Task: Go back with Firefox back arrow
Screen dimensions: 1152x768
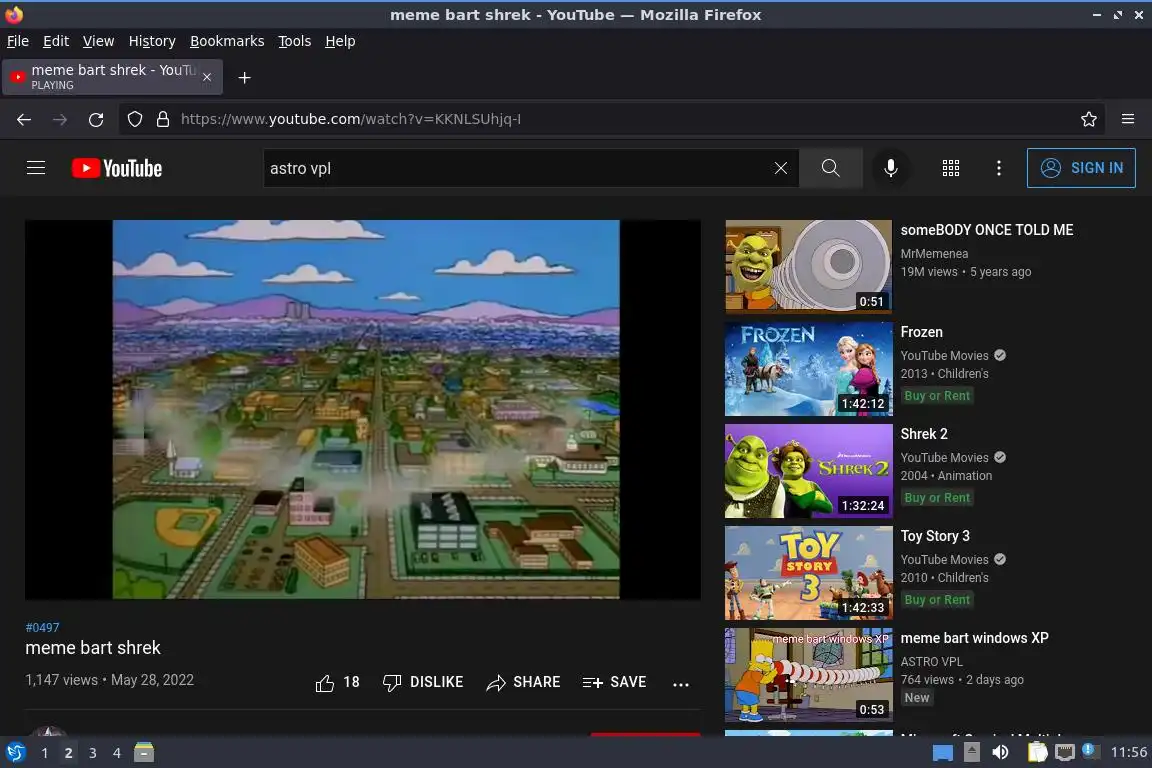Action: (x=24, y=119)
